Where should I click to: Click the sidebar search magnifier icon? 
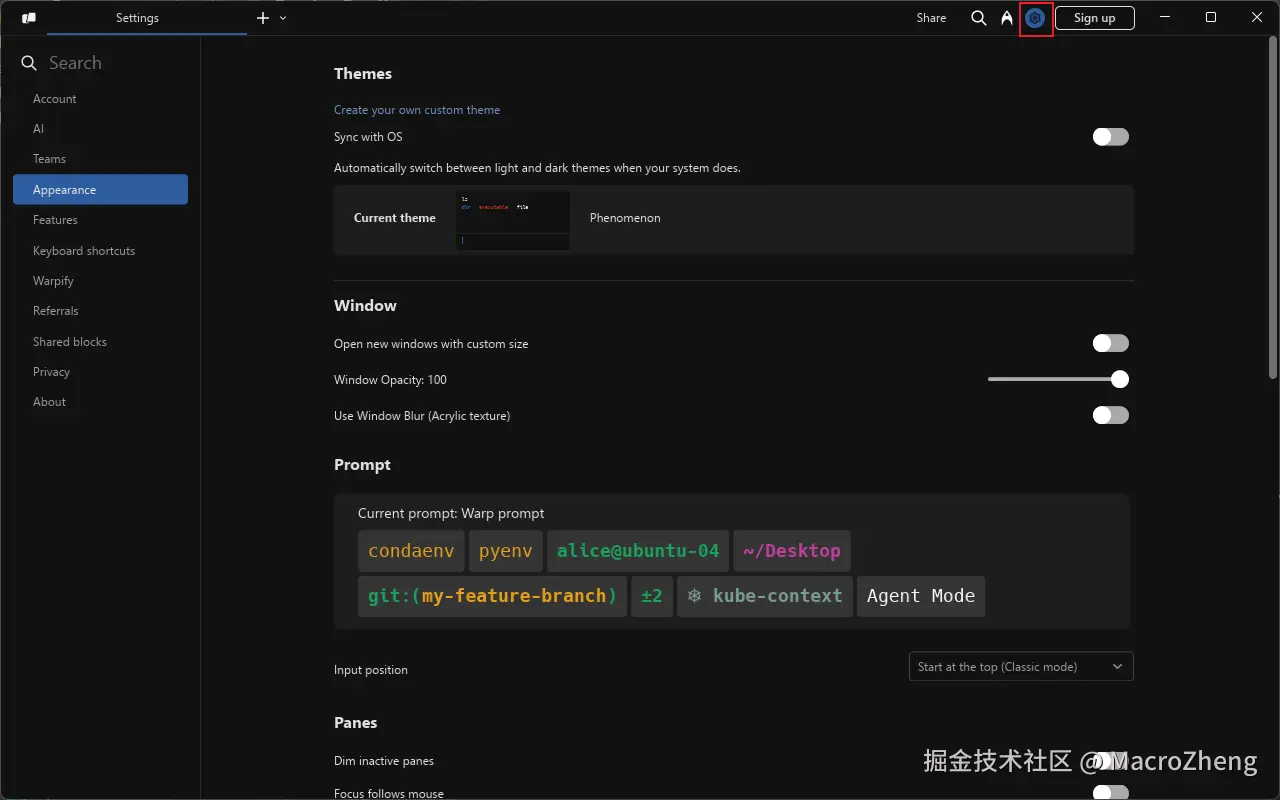29,63
